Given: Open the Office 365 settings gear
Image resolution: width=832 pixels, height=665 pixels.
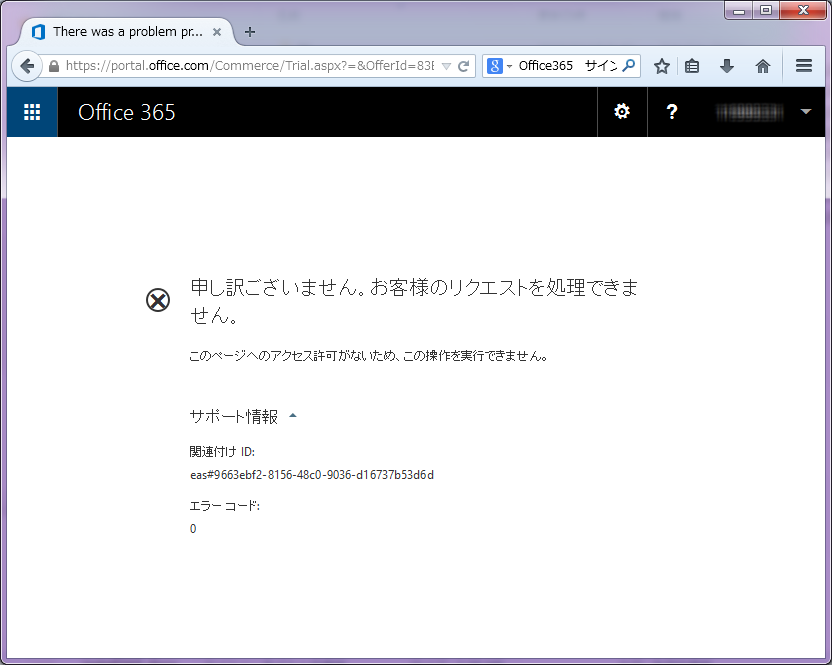Looking at the screenshot, I should coord(622,111).
